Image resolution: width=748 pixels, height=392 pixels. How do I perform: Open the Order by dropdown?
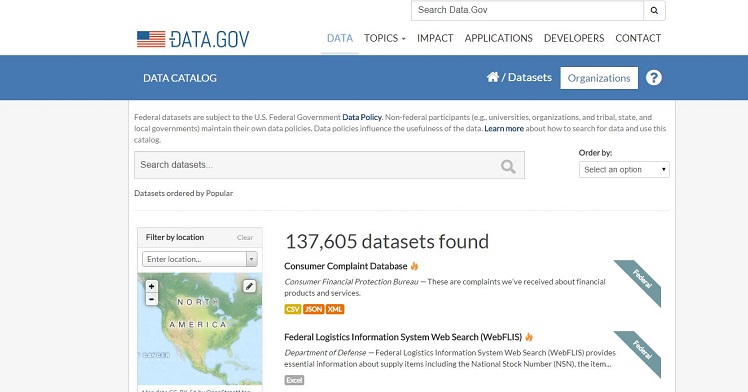(x=624, y=170)
